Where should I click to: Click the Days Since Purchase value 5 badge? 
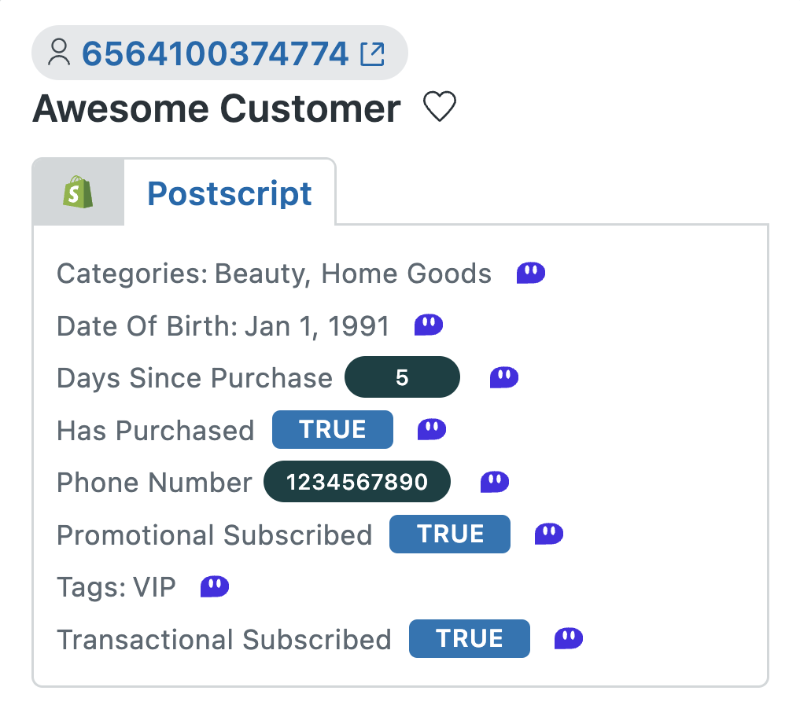tap(402, 377)
